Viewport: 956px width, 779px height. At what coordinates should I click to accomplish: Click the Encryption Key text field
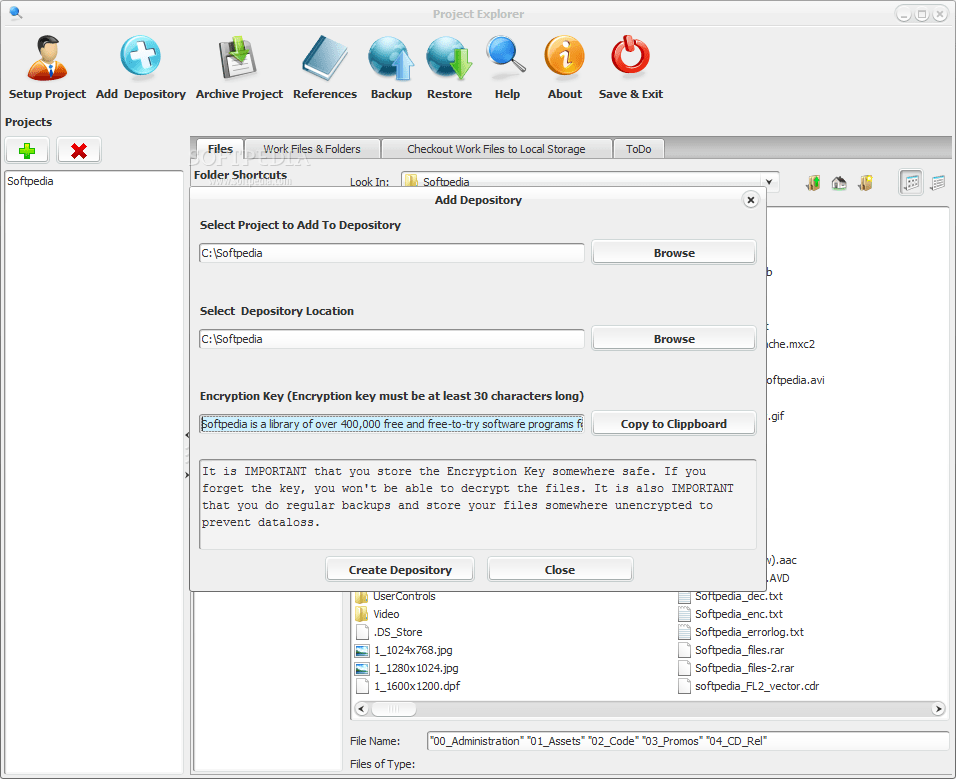click(x=391, y=424)
